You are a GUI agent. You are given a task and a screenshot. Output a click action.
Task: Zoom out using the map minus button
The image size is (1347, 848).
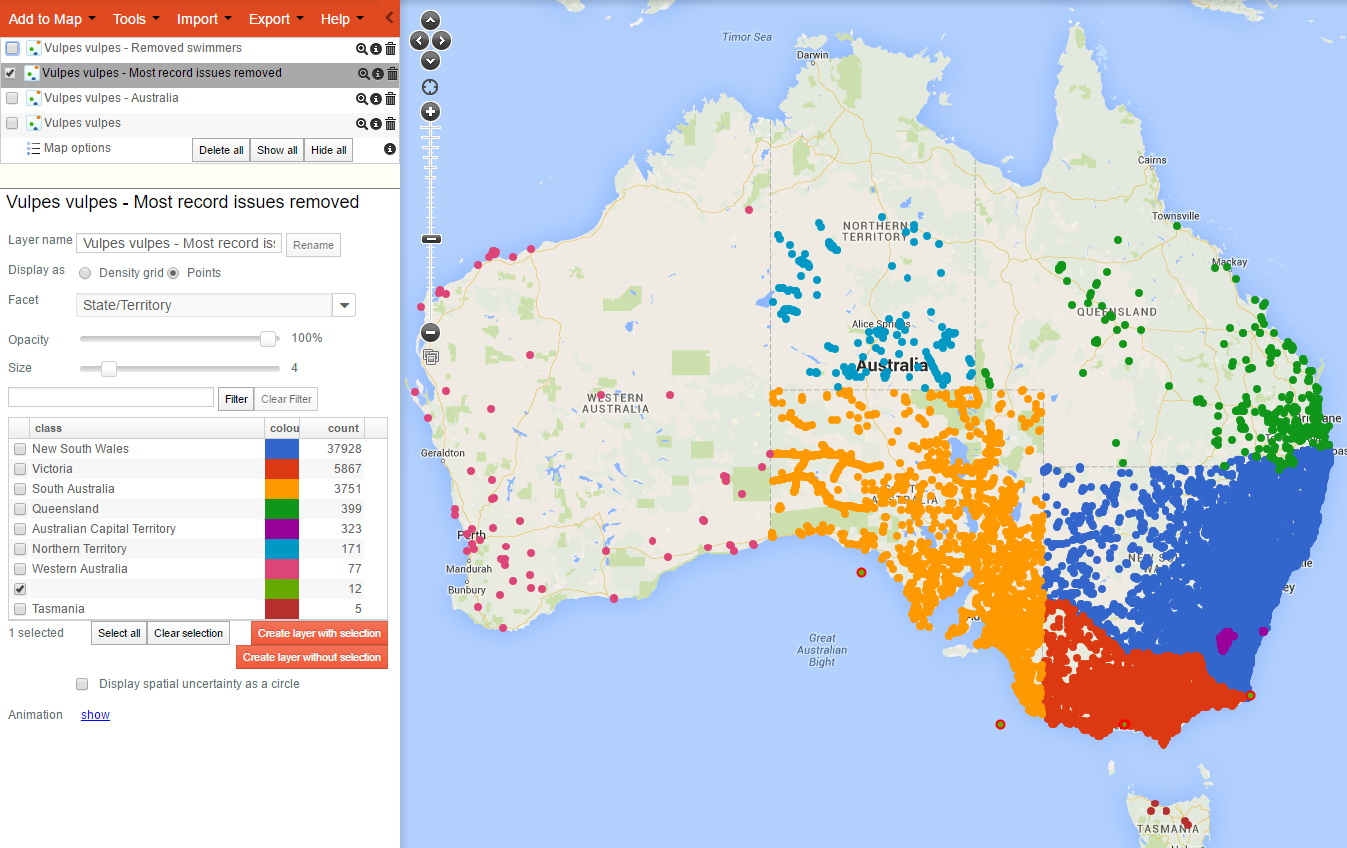point(430,333)
